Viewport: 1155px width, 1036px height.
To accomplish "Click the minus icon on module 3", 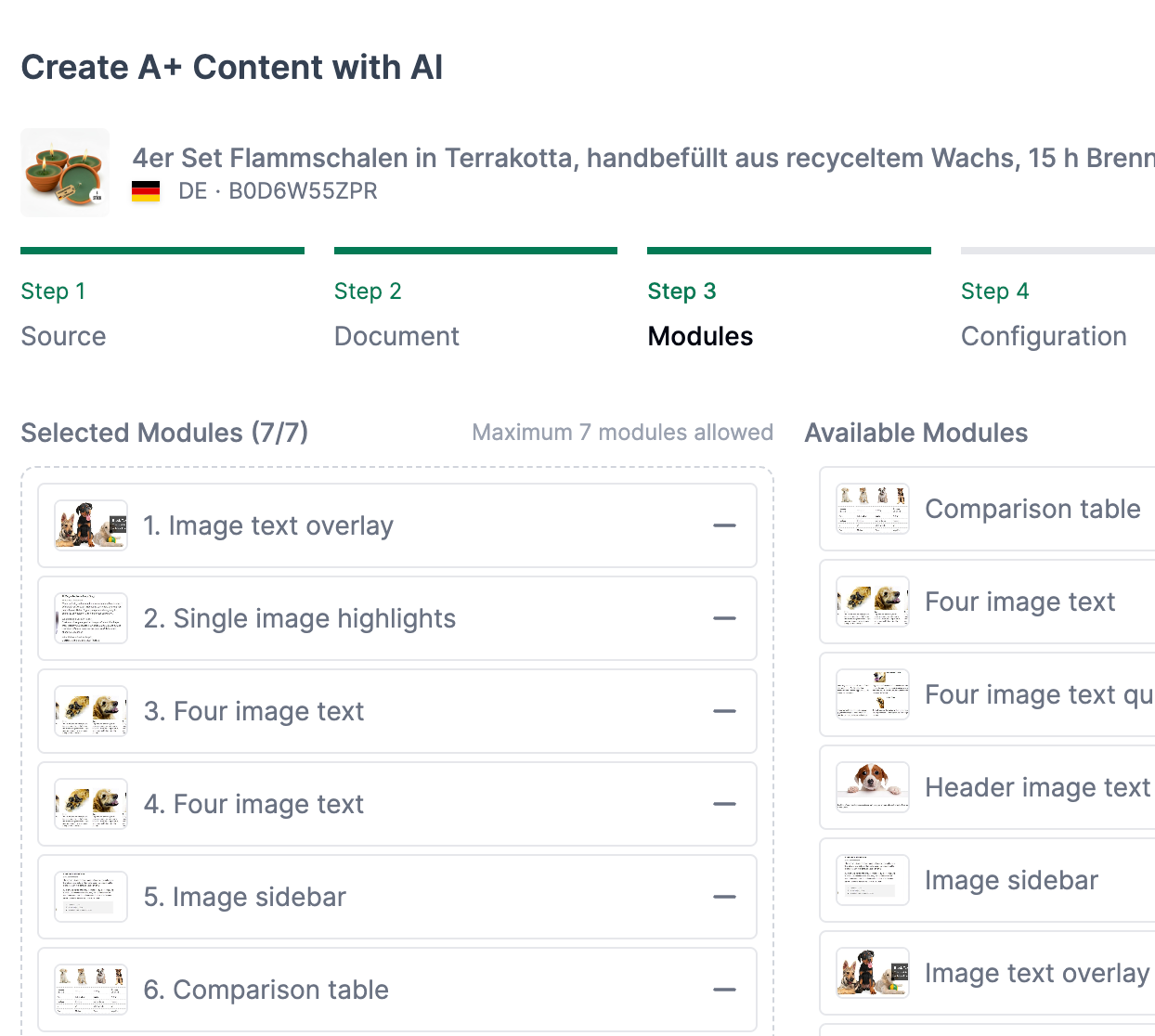I will click(x=724, y=711).
